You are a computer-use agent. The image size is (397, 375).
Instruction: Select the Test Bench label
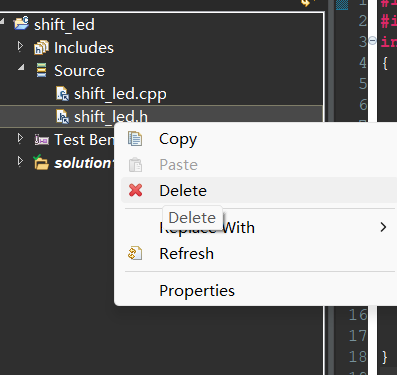[84, 140]
